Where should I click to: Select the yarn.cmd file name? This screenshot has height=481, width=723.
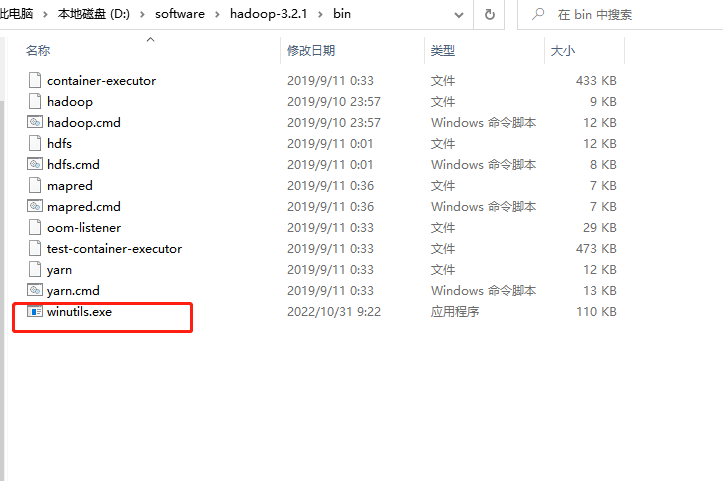pyautogui.click(x=73, y=291)
